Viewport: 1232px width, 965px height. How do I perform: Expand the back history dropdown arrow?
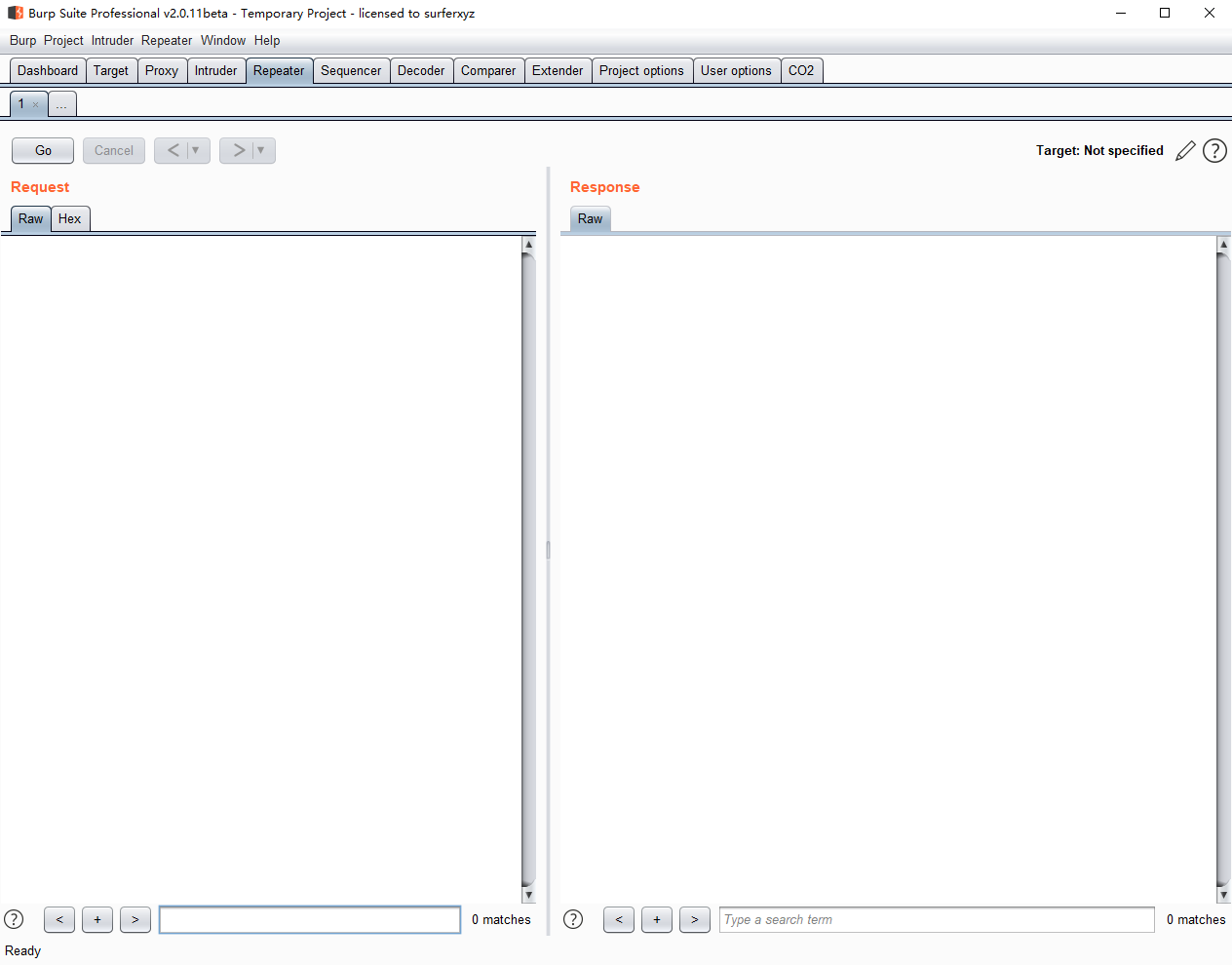point(196,150)
